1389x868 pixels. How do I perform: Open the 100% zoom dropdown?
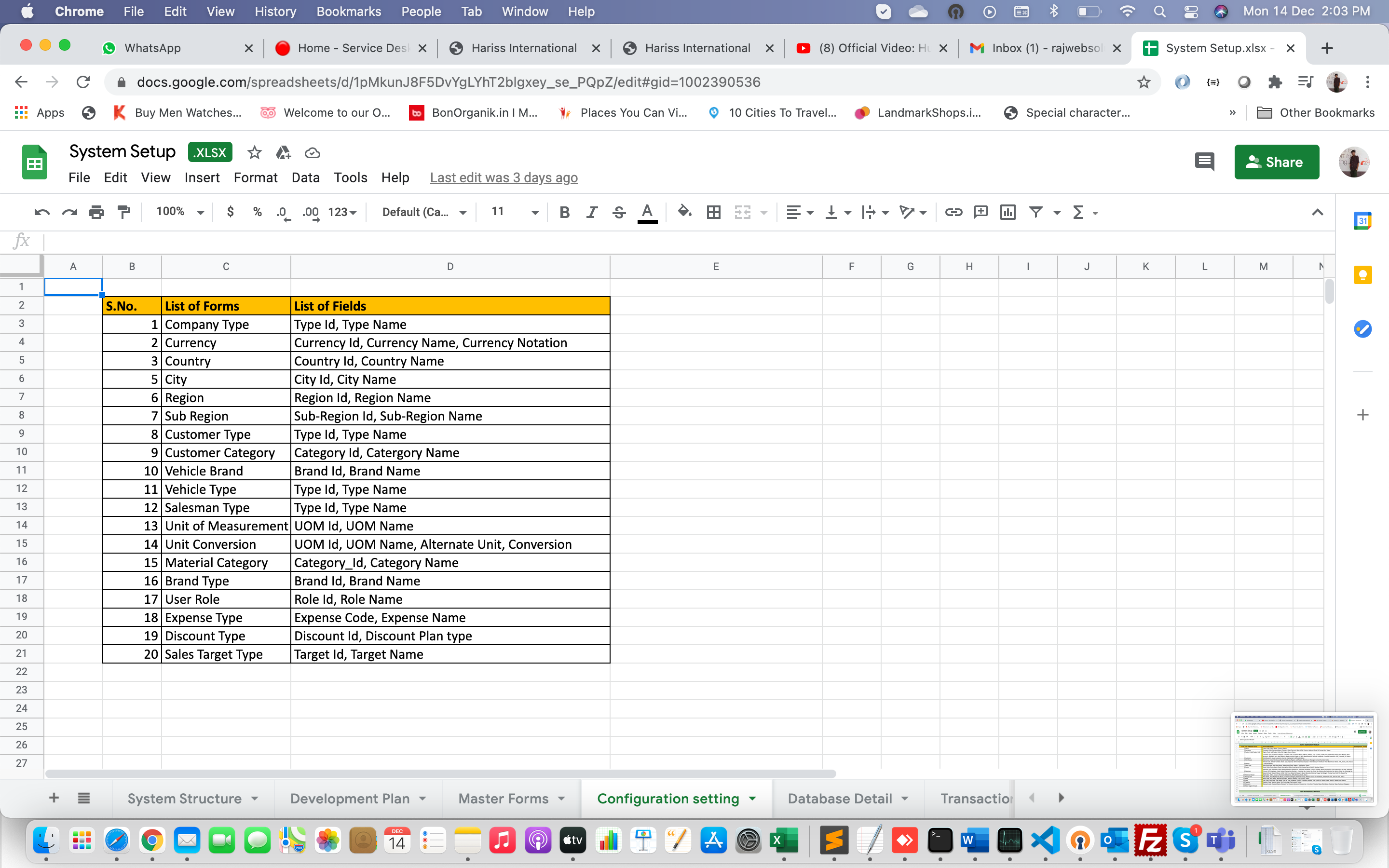179,212
